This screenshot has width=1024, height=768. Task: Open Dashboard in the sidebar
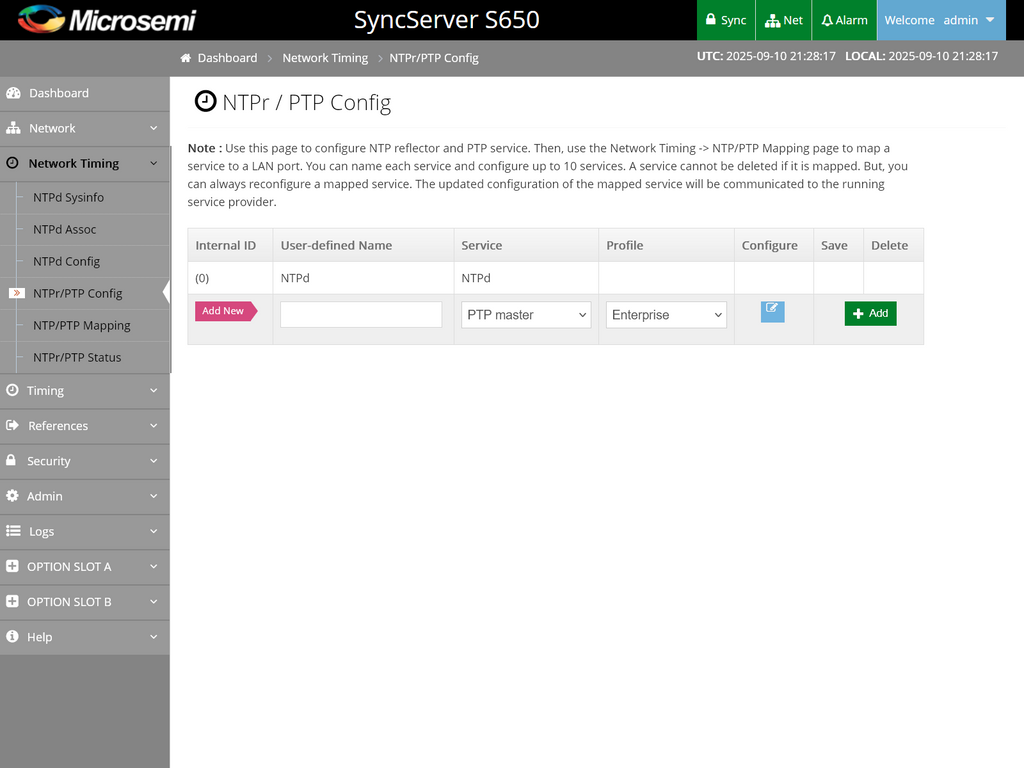85,93
